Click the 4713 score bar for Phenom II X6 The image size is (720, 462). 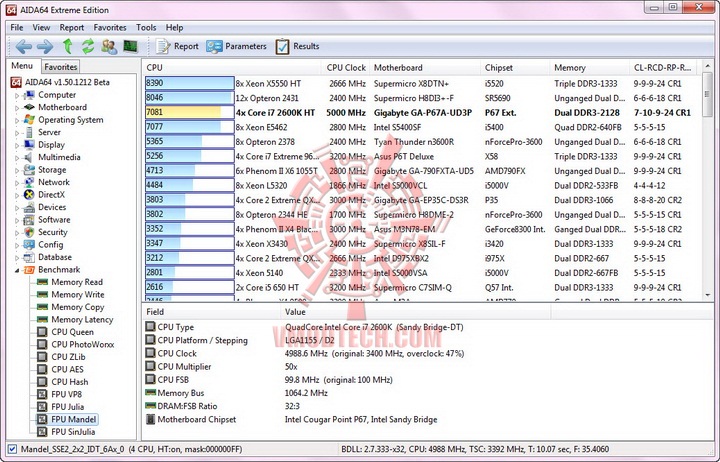(x=190, y=170)
